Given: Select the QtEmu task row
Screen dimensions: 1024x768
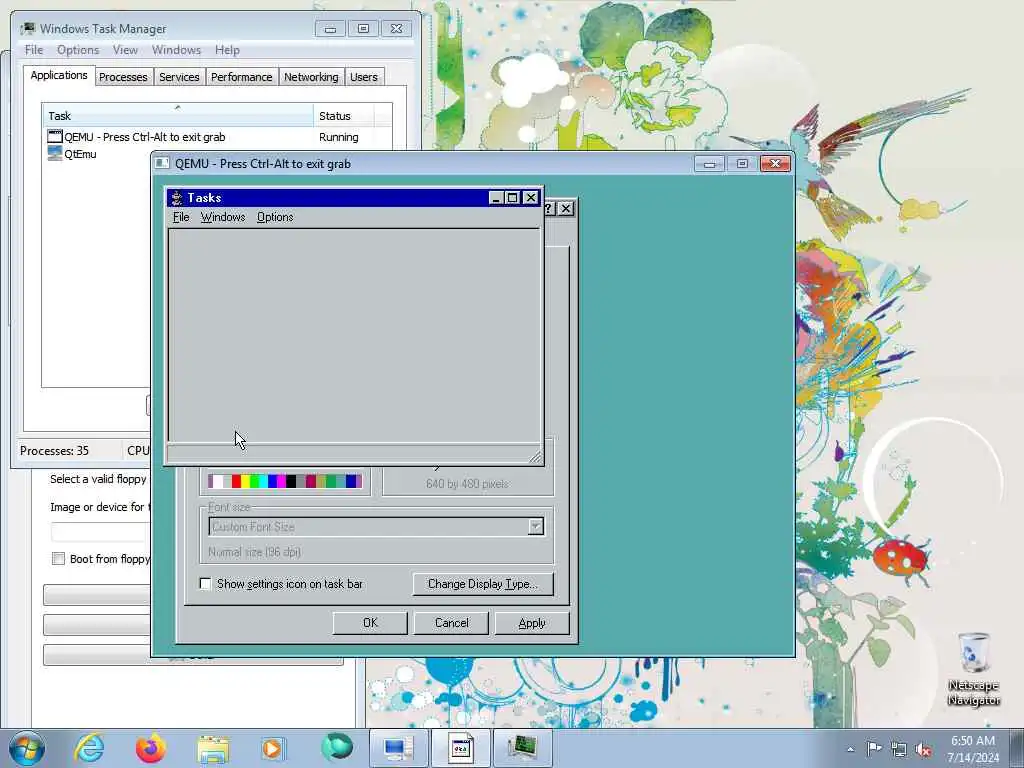Looking at the screenshot, I should (x=98, y=154).
